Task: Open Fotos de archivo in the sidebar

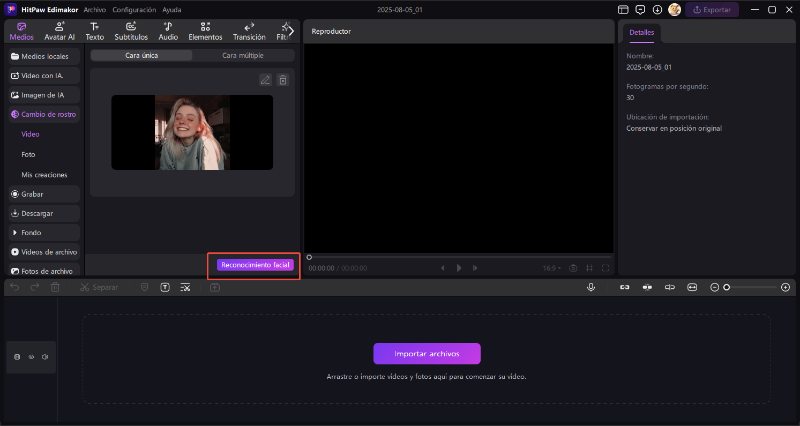Action: coord(44,271)
